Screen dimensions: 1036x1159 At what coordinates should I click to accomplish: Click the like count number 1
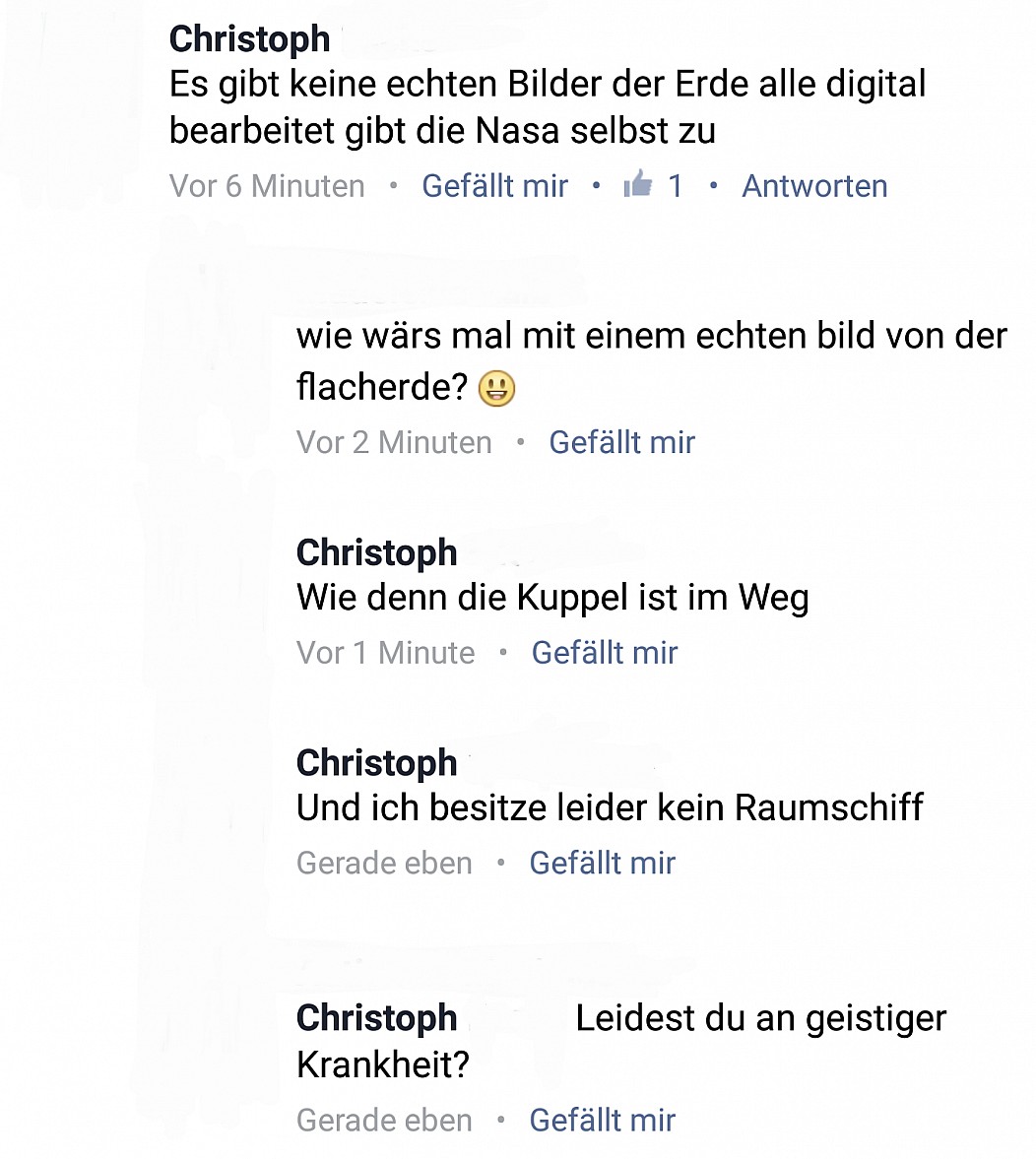click(x=675, y=186)
